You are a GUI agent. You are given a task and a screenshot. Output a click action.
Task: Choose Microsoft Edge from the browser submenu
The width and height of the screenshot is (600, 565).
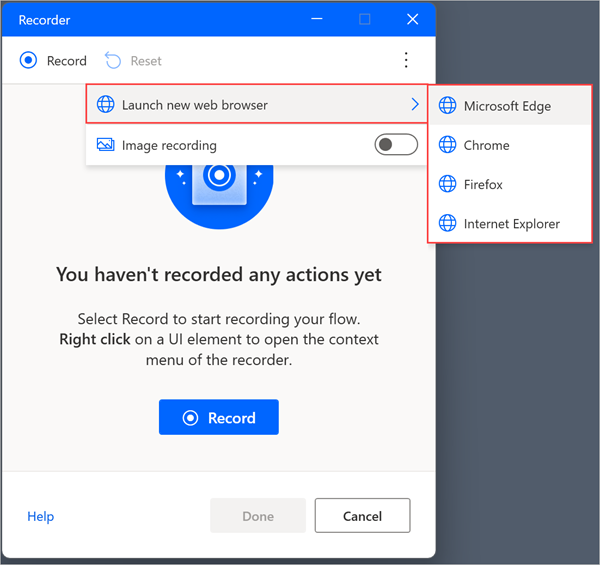510,105
